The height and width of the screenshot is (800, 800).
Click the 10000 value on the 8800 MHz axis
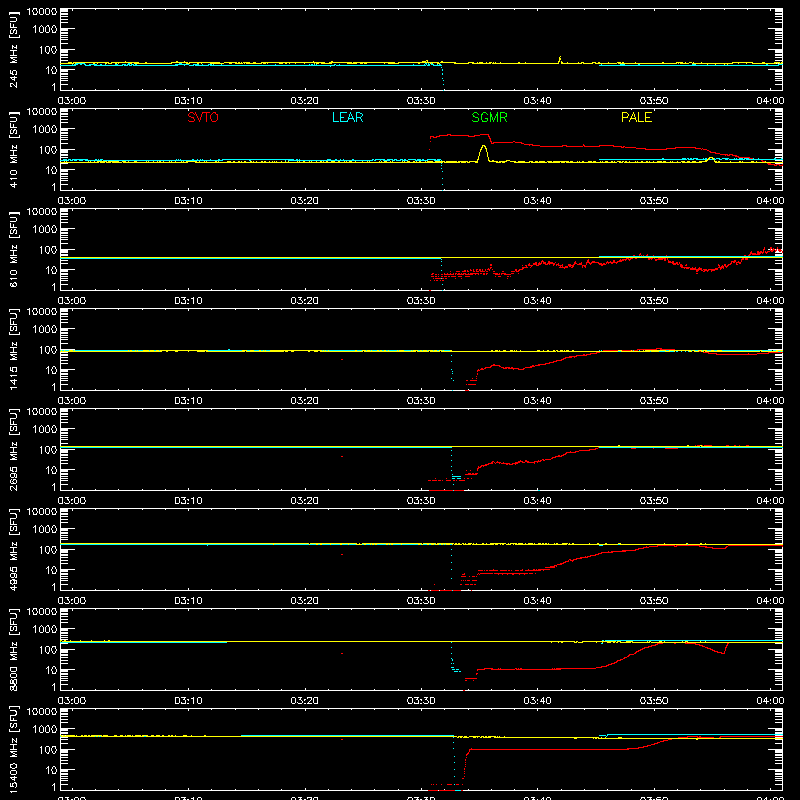tap(42, 612)
